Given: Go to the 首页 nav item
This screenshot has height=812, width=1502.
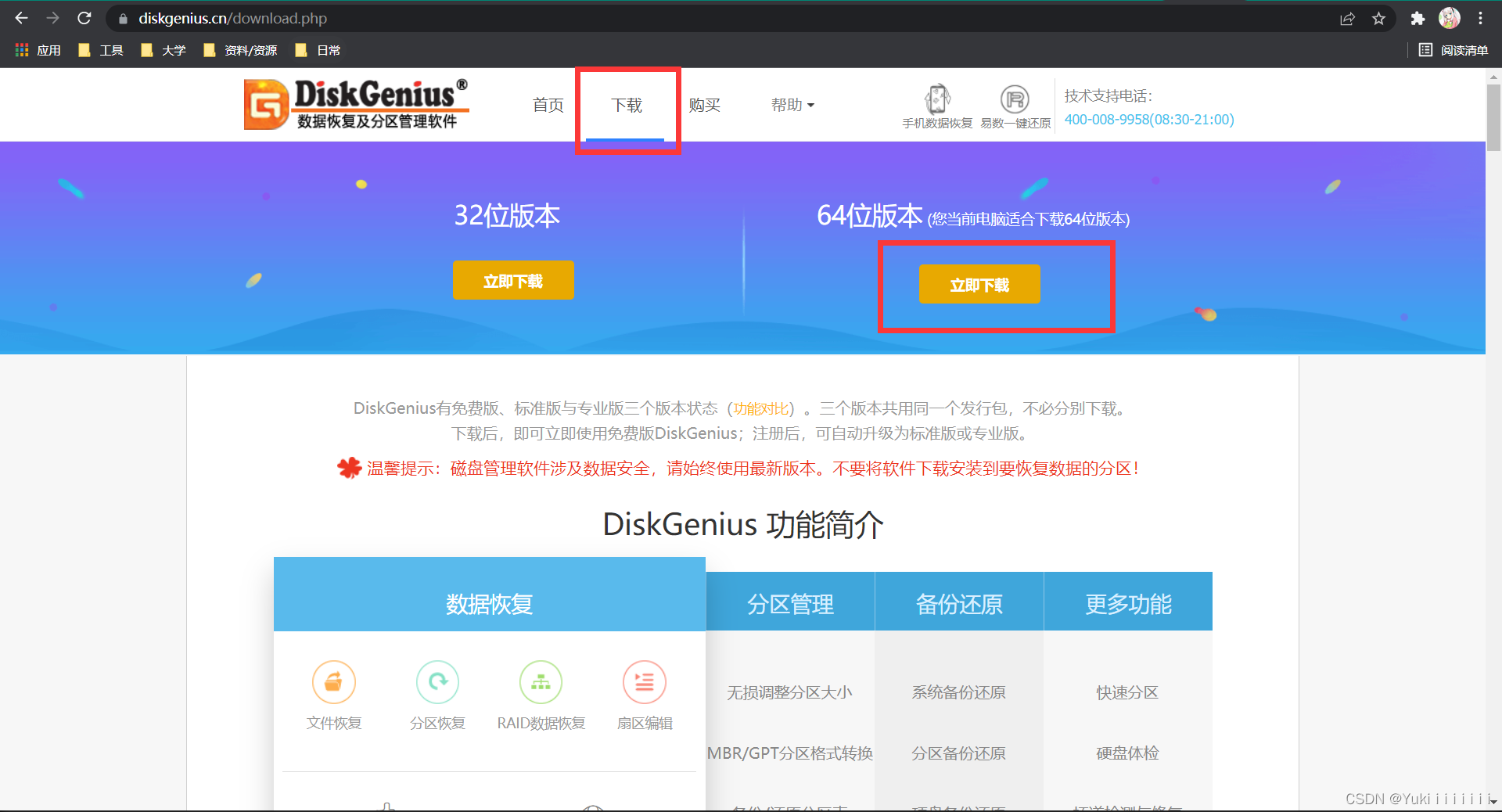Looking at the screenshot, I should coord(548,105).
